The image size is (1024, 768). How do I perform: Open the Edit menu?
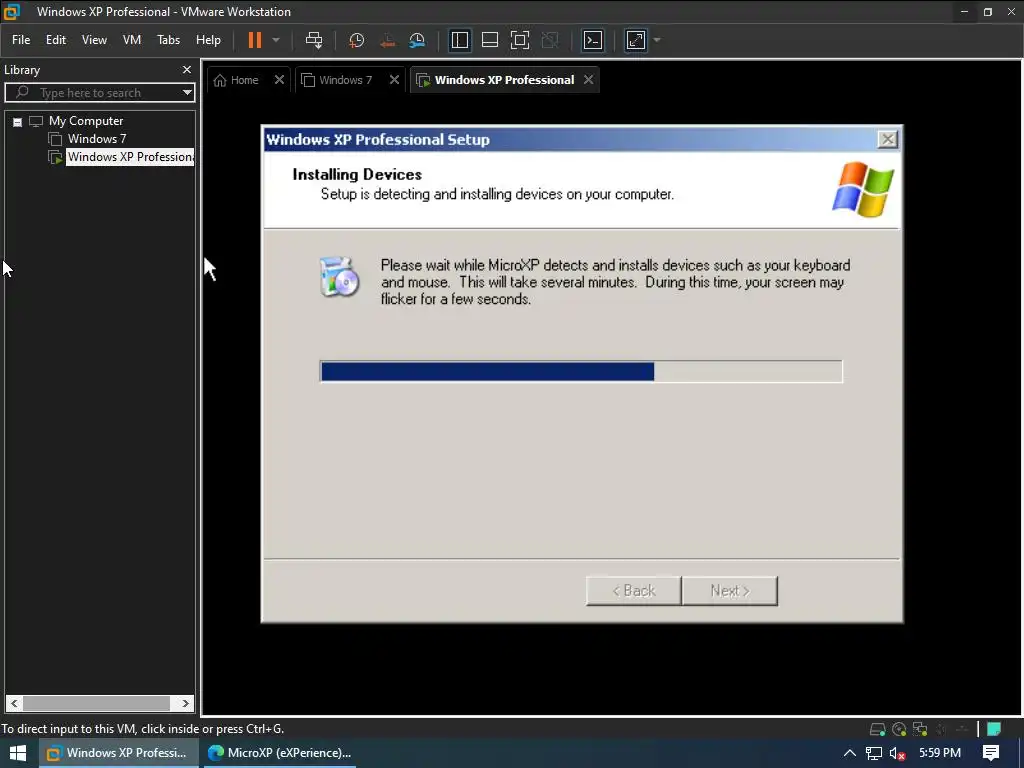click(56, 40)
